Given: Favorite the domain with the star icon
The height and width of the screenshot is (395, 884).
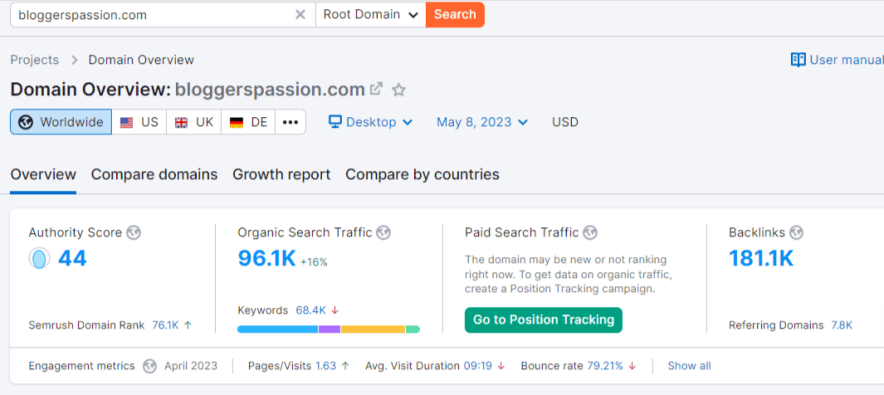Looking at the screenshot, I should coord(399,90).
